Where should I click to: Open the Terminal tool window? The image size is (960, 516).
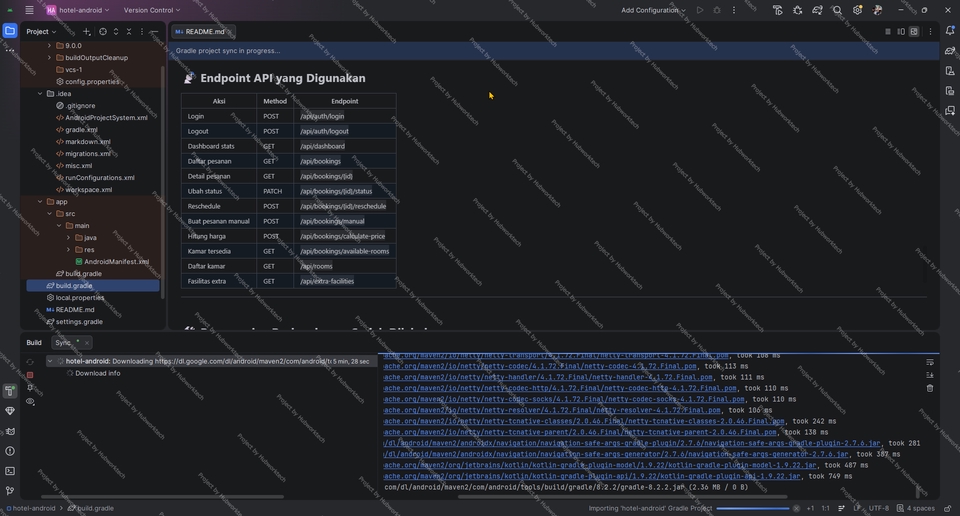click(x=10, y=471)
